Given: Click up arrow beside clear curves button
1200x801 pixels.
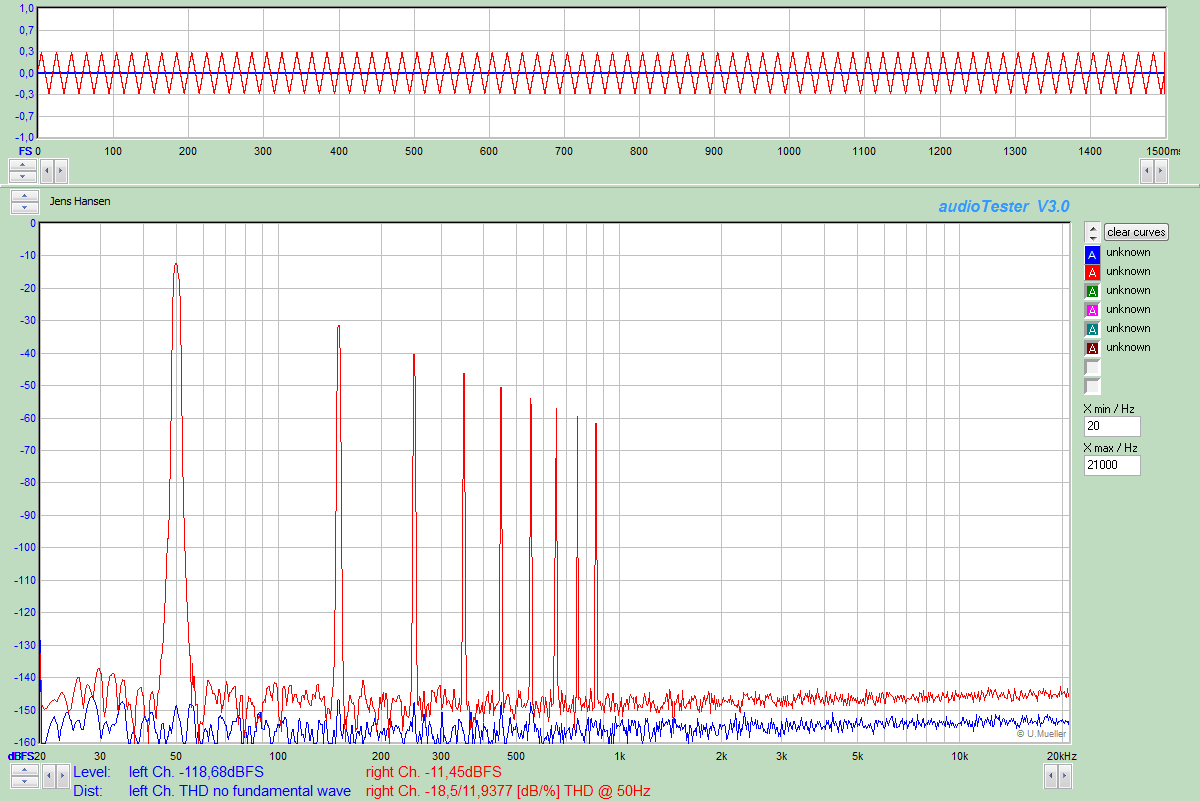Looking at the screenshot, I should 1093,227.
